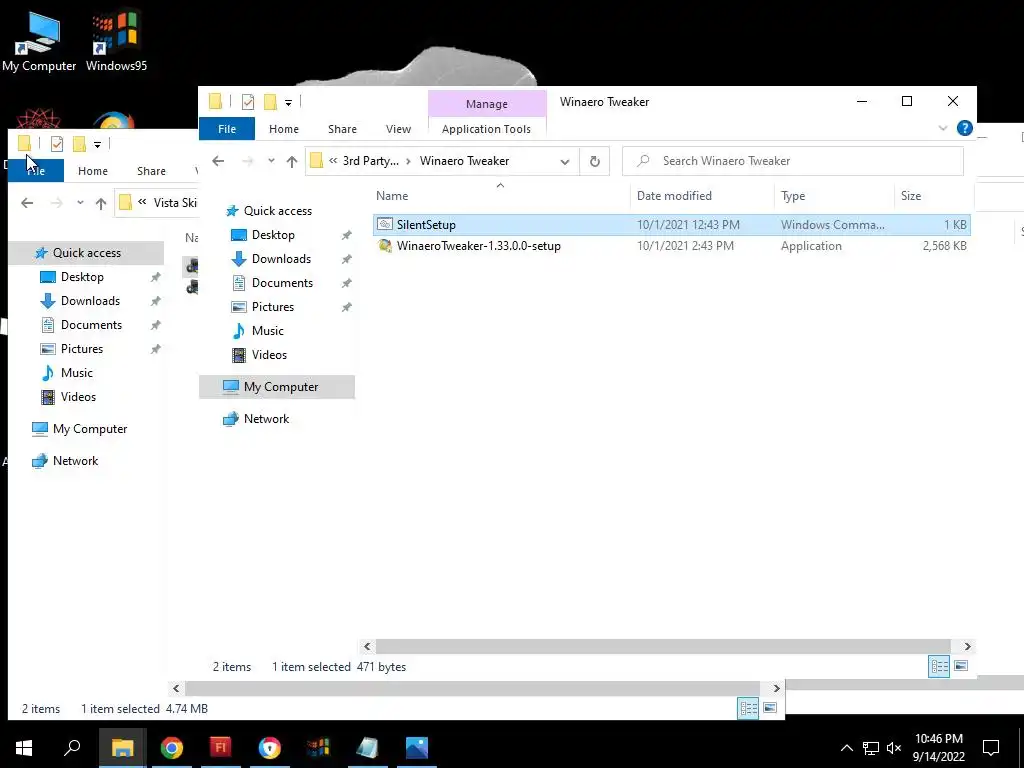Open Music in Winaero Tweaker sidebar
The width and height of the screenshot is (1024, 768).
point(267,331)
